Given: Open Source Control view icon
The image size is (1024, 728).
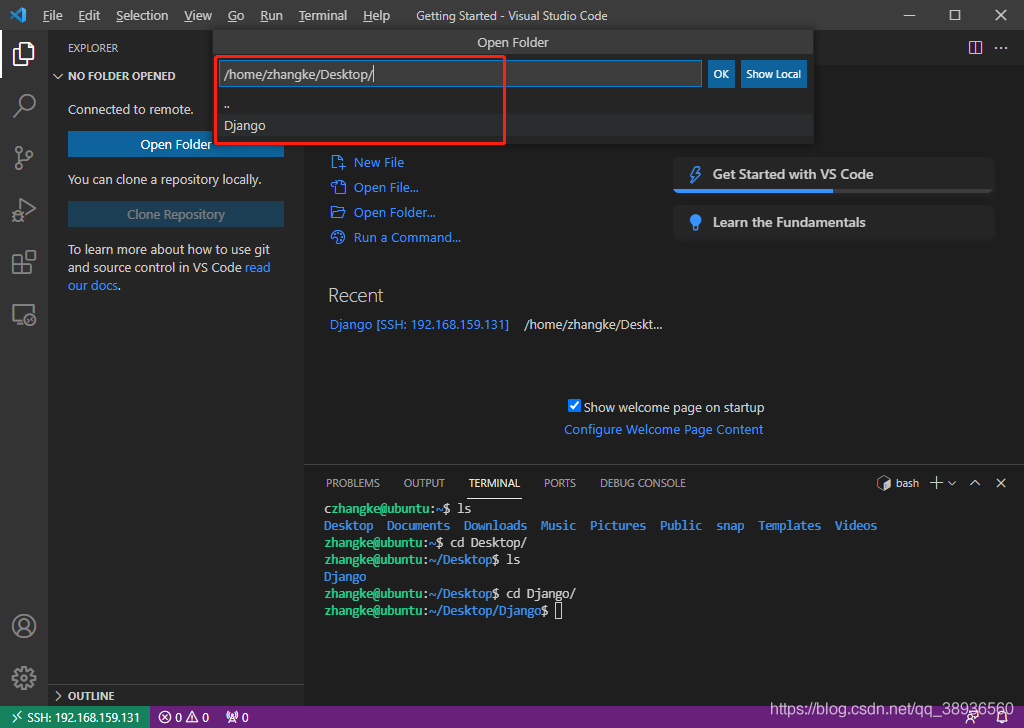Looking at the screenshot, I should (24, 158).
